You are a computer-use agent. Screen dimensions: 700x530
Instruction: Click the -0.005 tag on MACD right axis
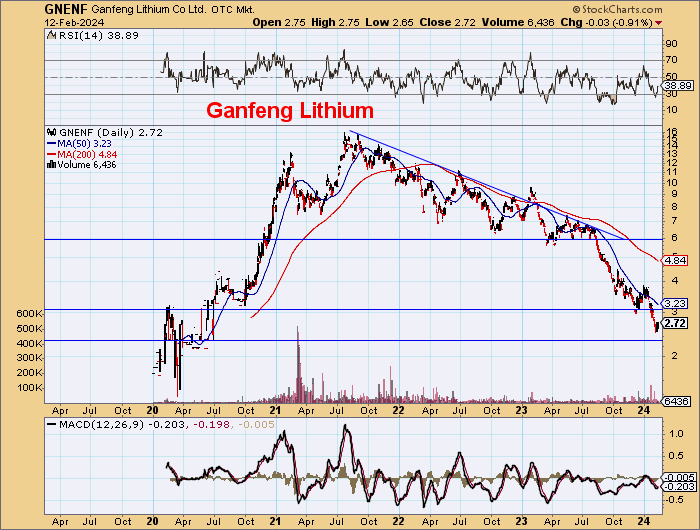point(679,477)
